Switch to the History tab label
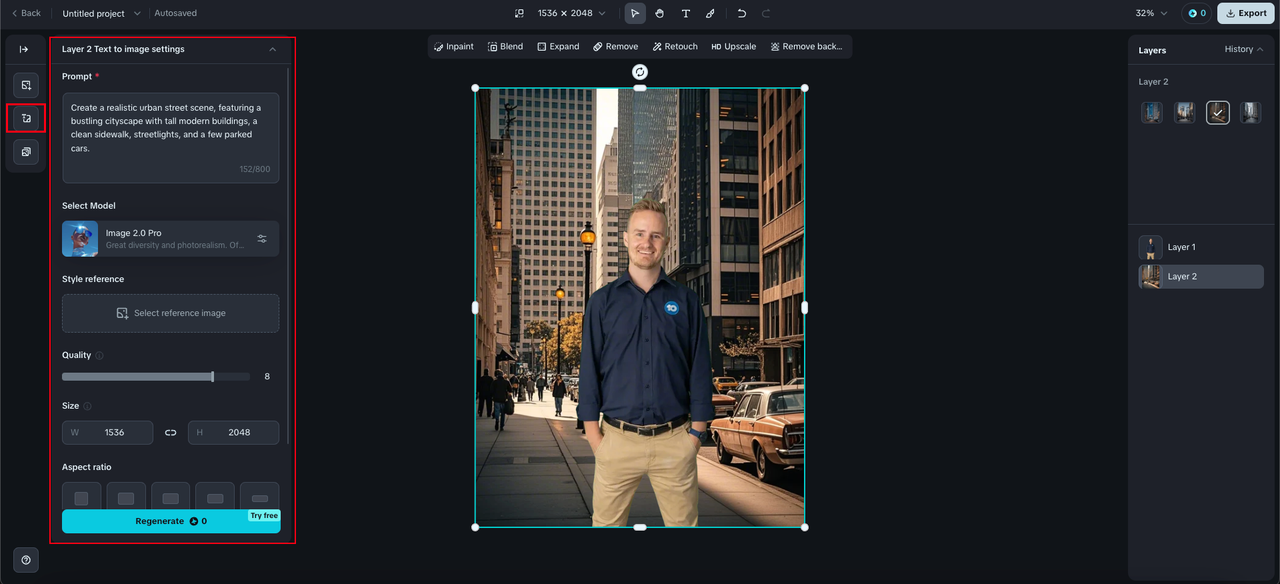Viewport: 1280px width, 584px height. click(1238, 49)
